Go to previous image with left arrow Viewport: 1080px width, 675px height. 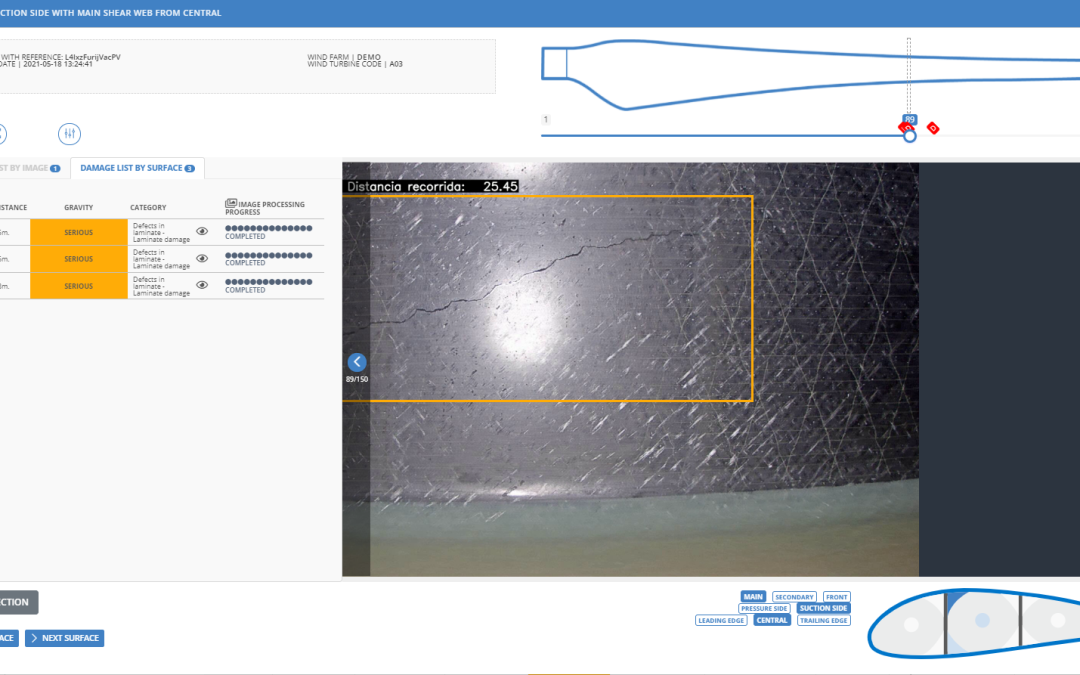coord(357,362)
